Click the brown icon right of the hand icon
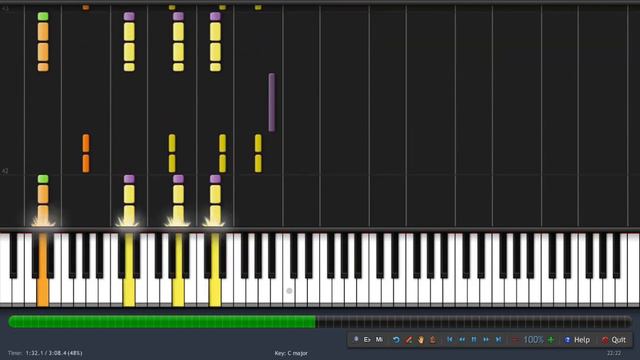This screenshot has height=360, width=640. click(433, 340)
